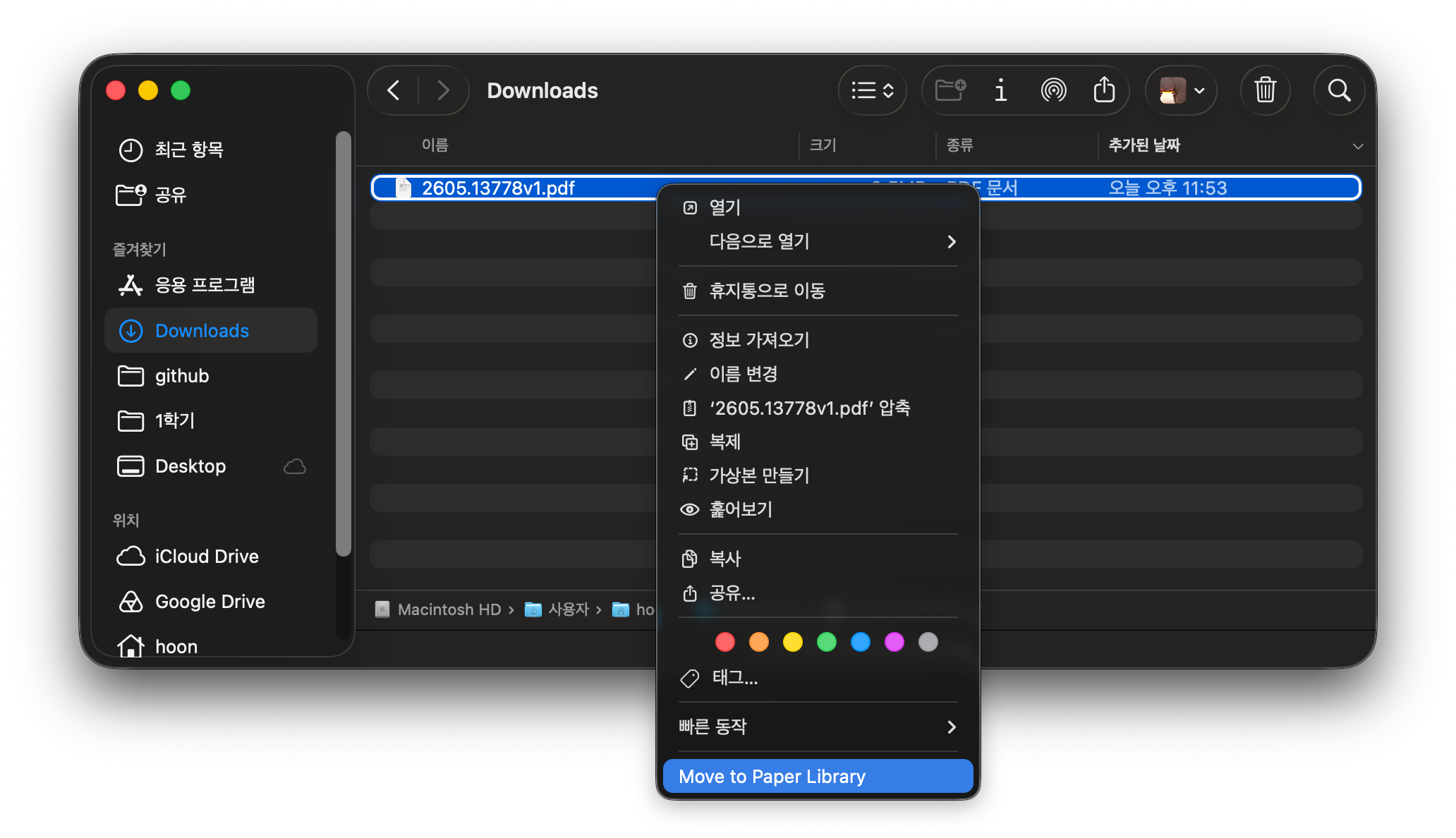1456x838 pixels.
Task: Click 사용자 in the path bar
Action: coord(557,609)
